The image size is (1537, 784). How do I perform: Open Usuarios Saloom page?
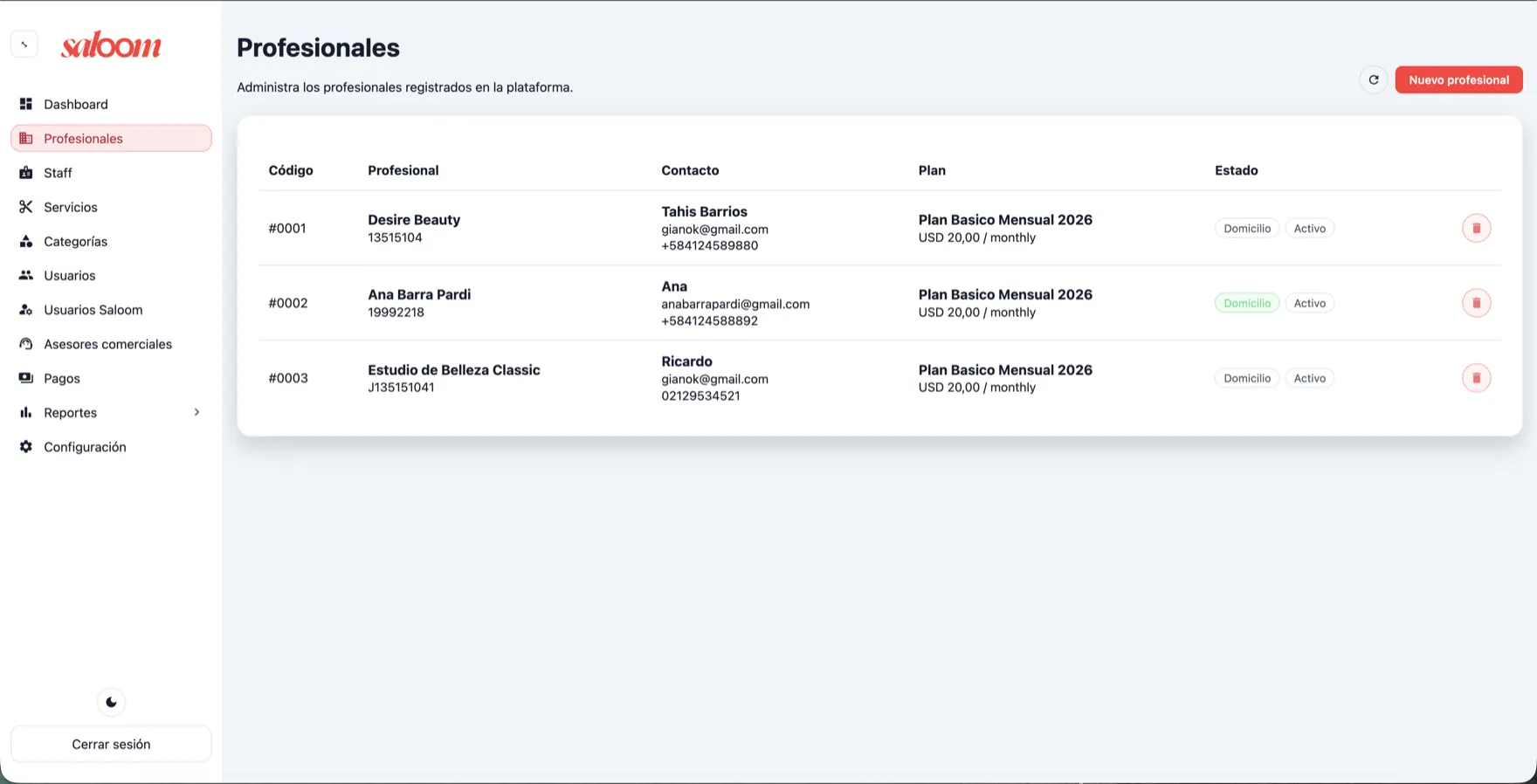[x=111, y=310]
